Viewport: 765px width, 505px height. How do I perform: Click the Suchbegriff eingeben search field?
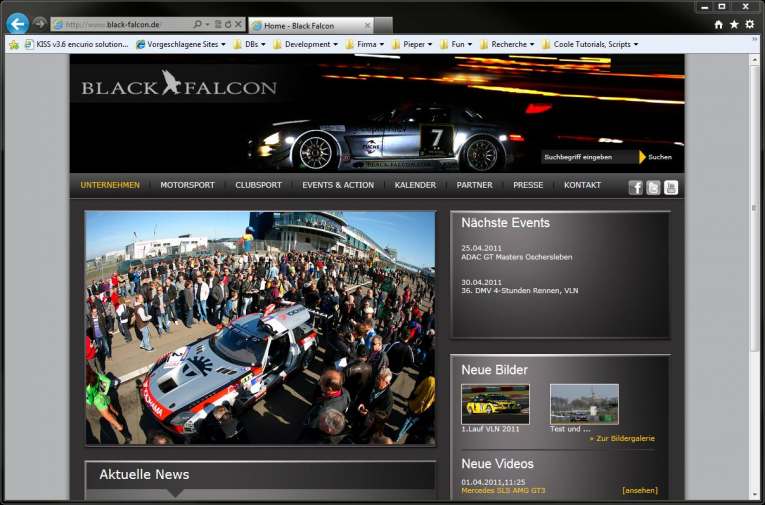(x=589, y=157)
